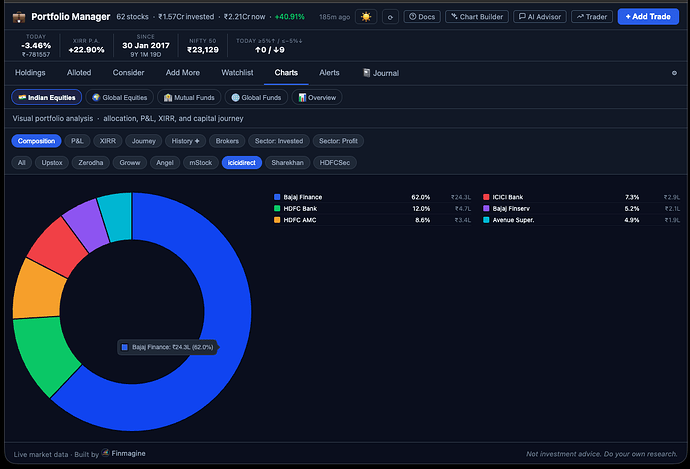The width and height of the screenshot is (690, 469).
Task: Open the Alerts tab
Action: point(329,73)
